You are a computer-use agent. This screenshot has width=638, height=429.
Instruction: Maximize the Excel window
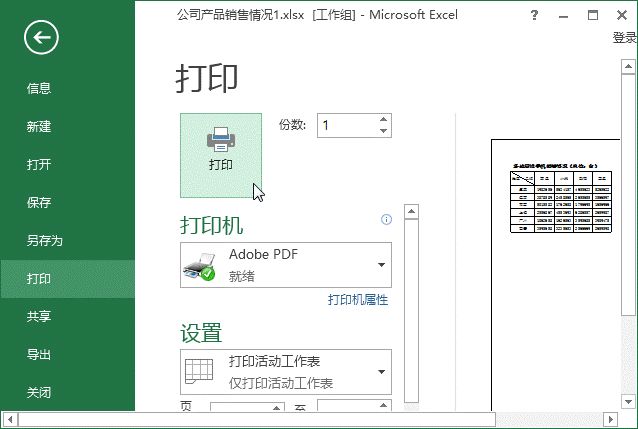(593, 15)
